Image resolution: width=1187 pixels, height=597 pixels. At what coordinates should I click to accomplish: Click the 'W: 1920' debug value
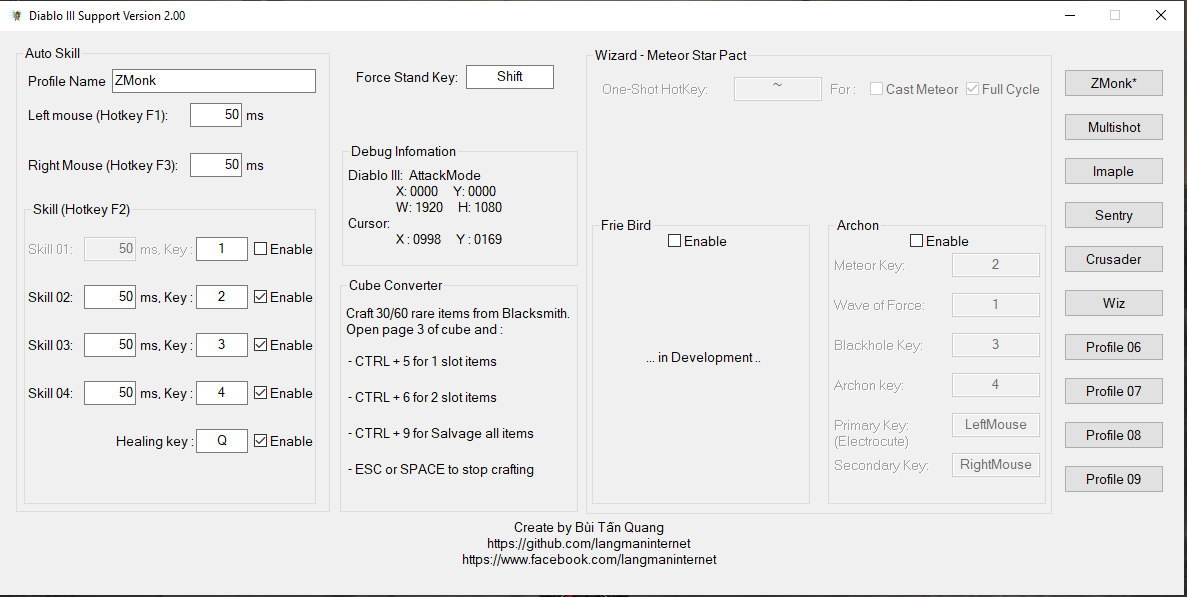click(419, 207)
